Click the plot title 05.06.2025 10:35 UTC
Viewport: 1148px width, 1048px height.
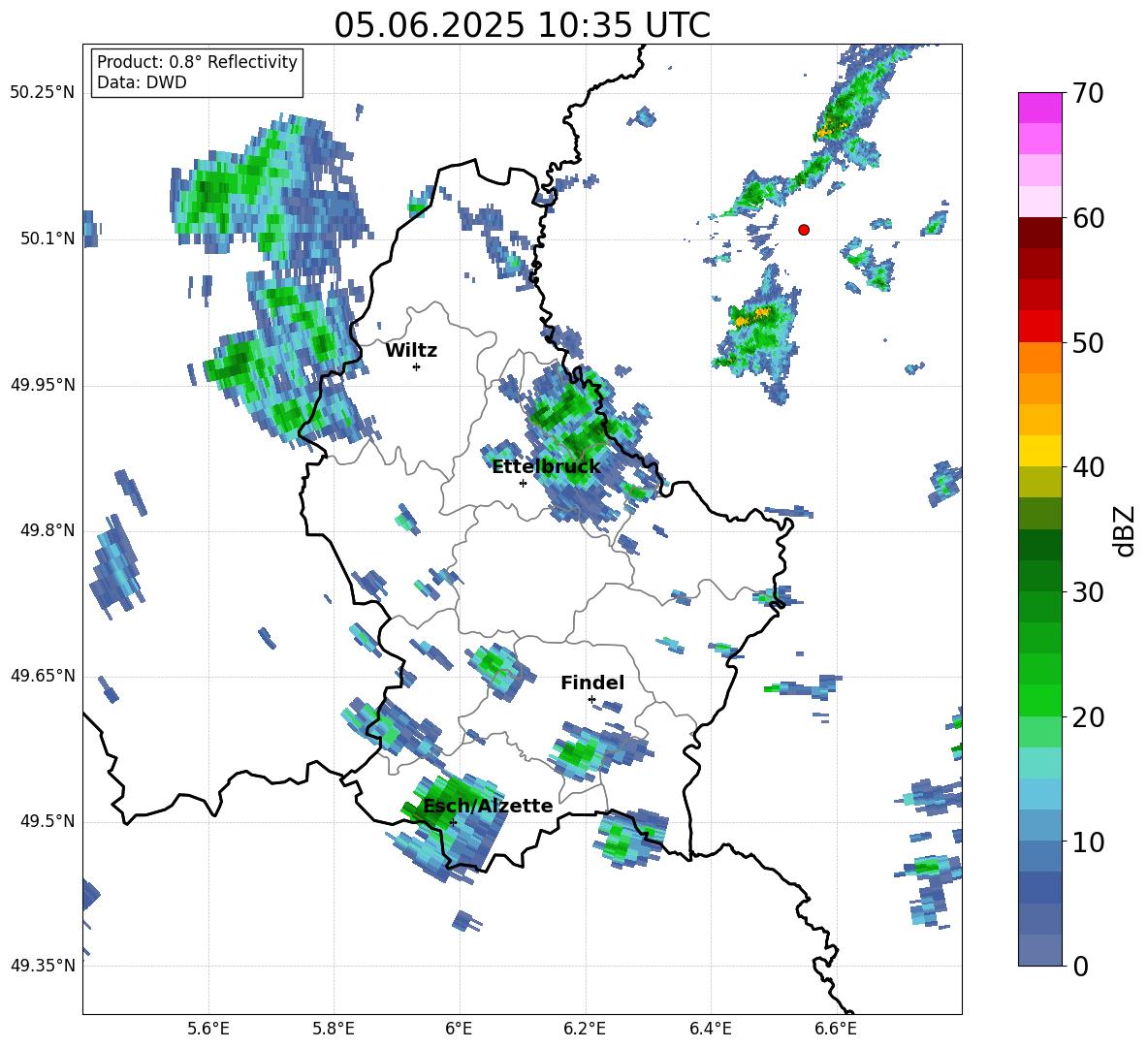[x=522, y=25]
